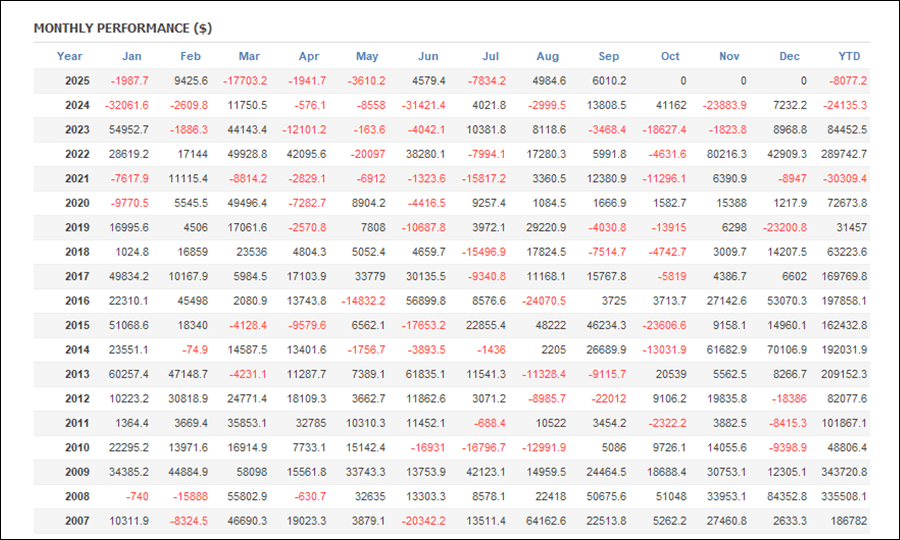Click the 2016 year row label

coord(77,301)
